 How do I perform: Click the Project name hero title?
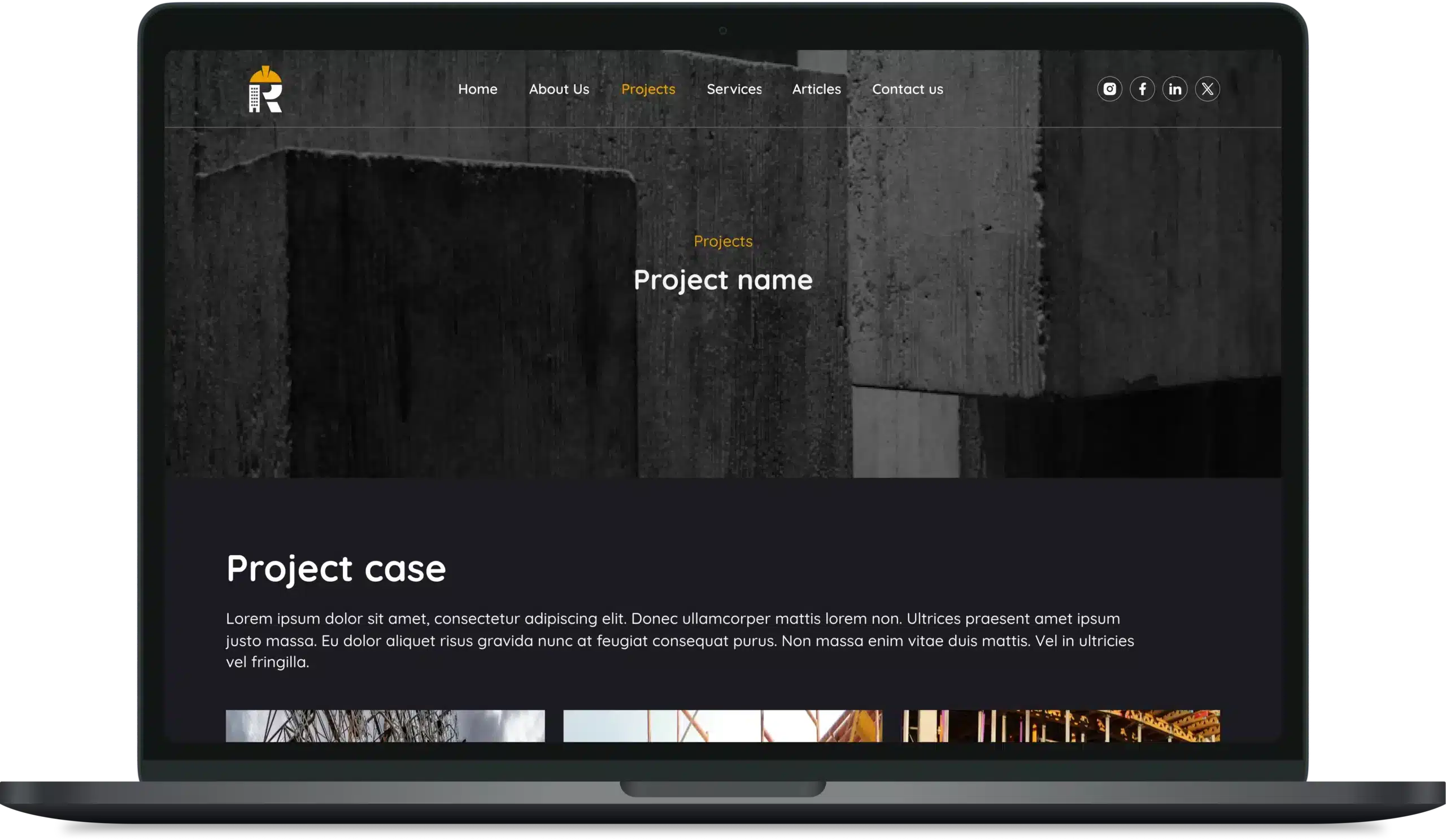(x=722, y=280)
